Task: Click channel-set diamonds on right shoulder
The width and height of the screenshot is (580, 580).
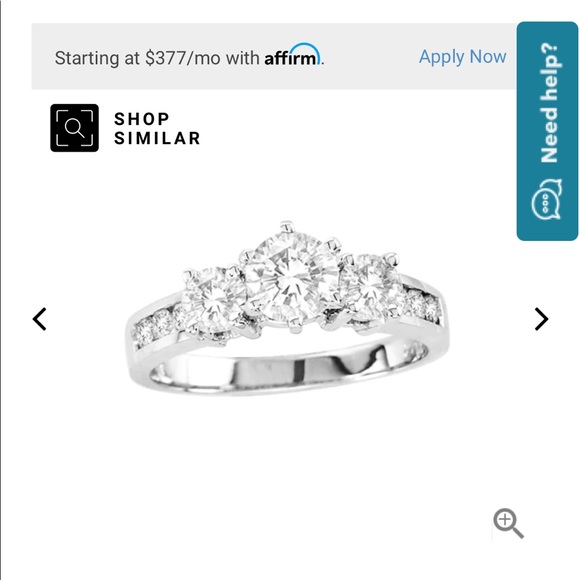Action: pos(420,303)
